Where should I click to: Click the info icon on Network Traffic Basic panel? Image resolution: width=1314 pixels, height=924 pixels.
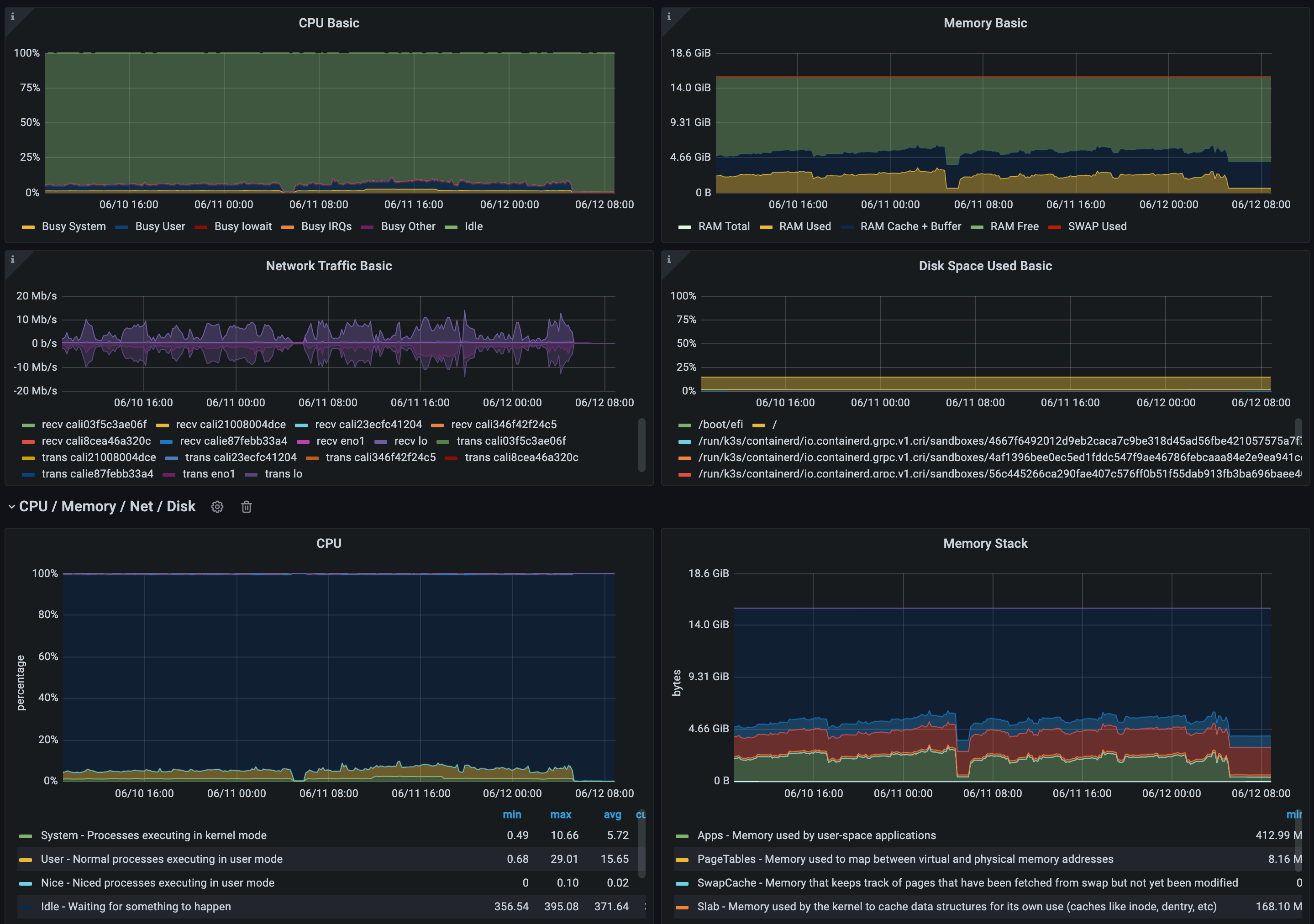[x=12, y=259]
